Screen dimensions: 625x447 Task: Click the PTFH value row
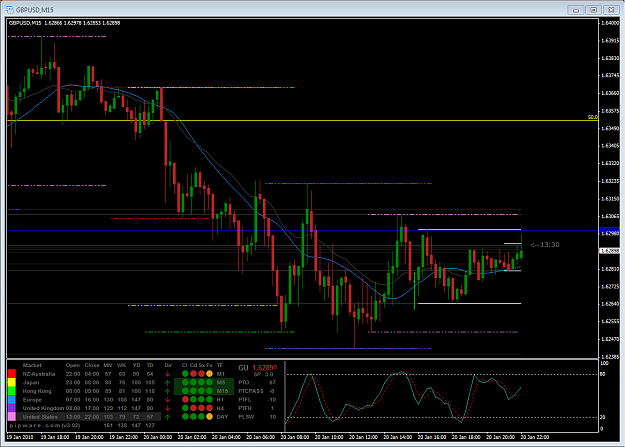[x=257, y=408]
